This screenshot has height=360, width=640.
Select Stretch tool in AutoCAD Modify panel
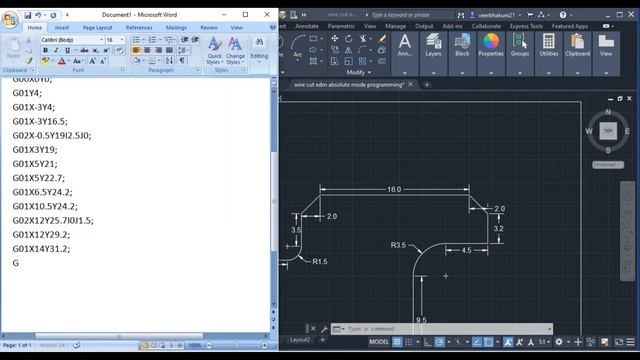click(335, 61)
